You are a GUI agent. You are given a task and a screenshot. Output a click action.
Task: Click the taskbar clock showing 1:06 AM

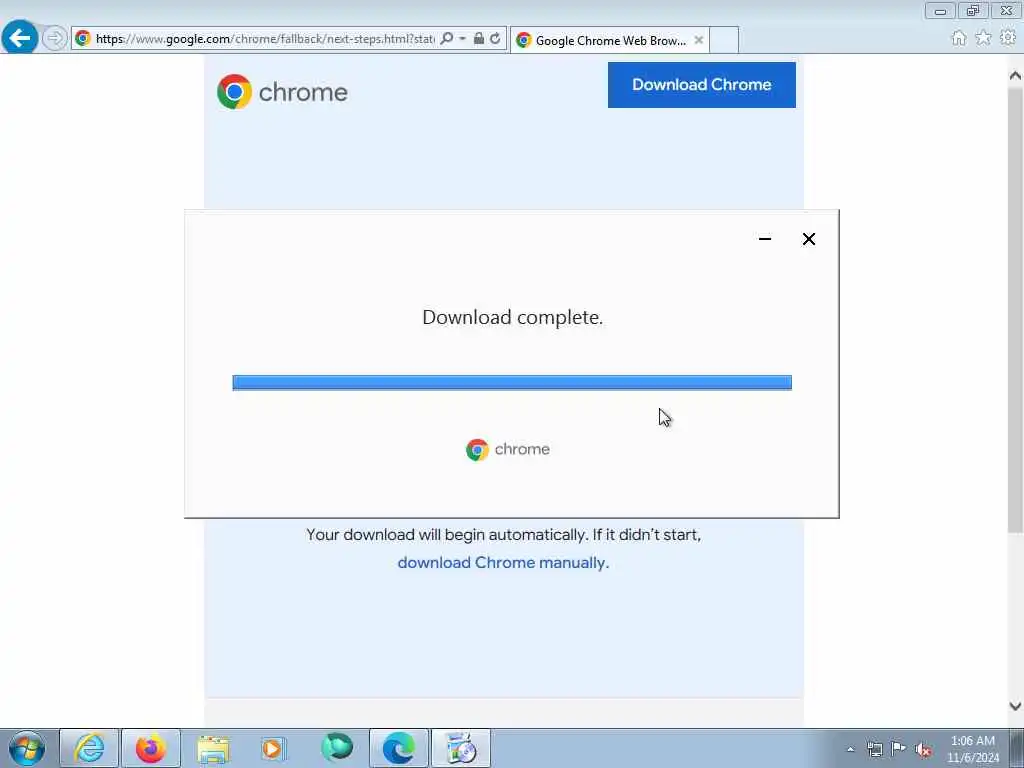973,749
